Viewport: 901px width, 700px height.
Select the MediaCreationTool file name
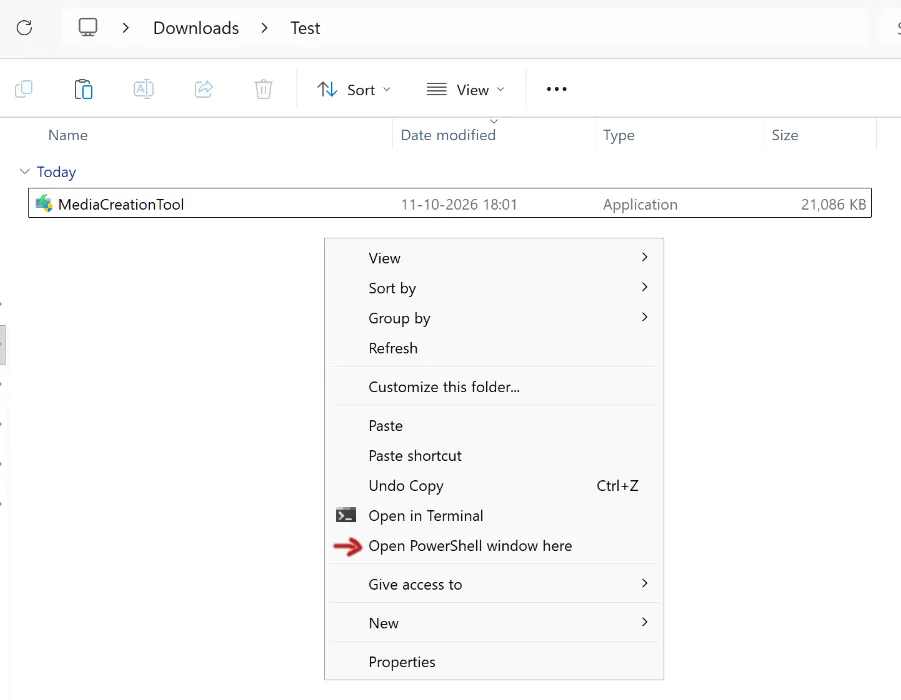(121, 204)
